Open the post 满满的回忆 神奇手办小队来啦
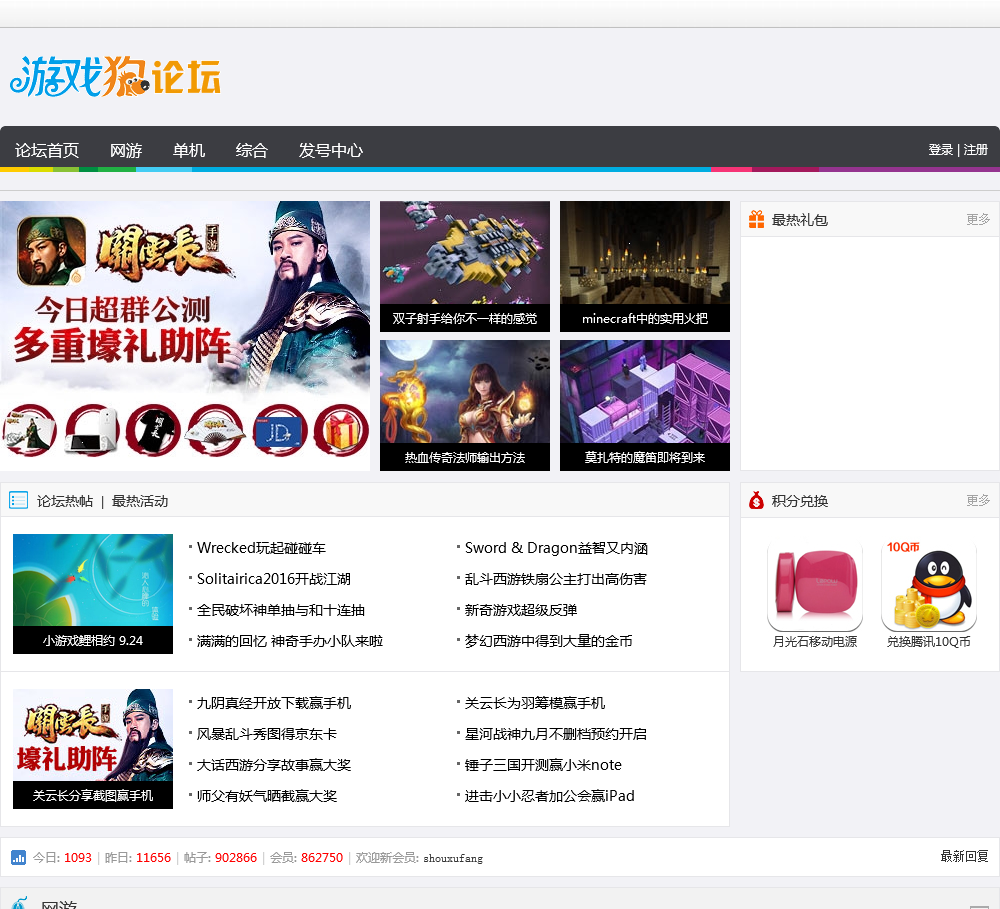Screen dimensions: 1000x909 [290, 641]
